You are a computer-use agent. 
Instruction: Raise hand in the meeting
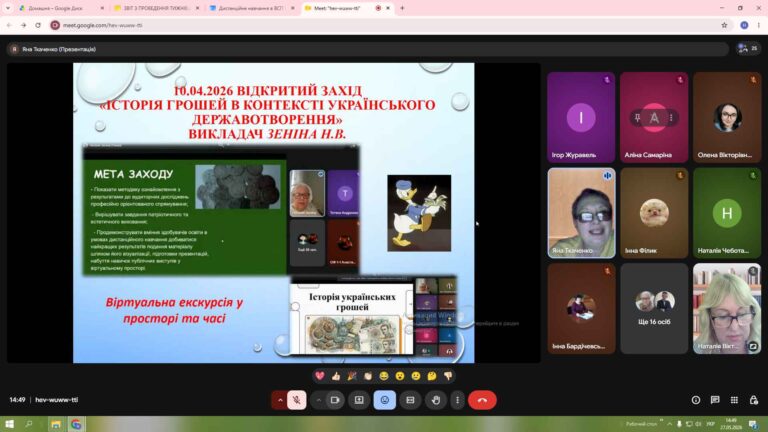[435, 400]
